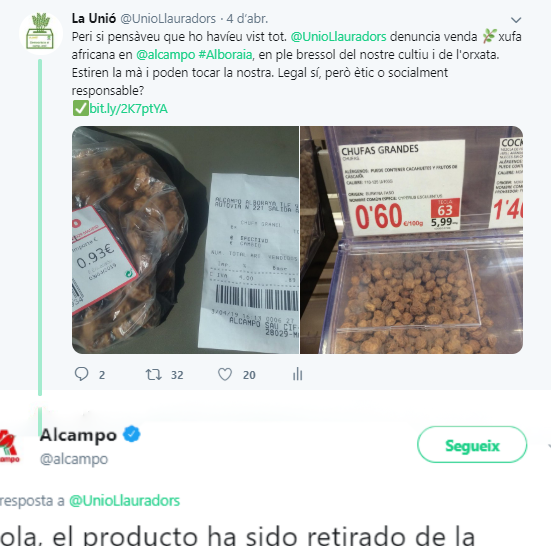Retweet La Unió's tweet

click(154, 375)
